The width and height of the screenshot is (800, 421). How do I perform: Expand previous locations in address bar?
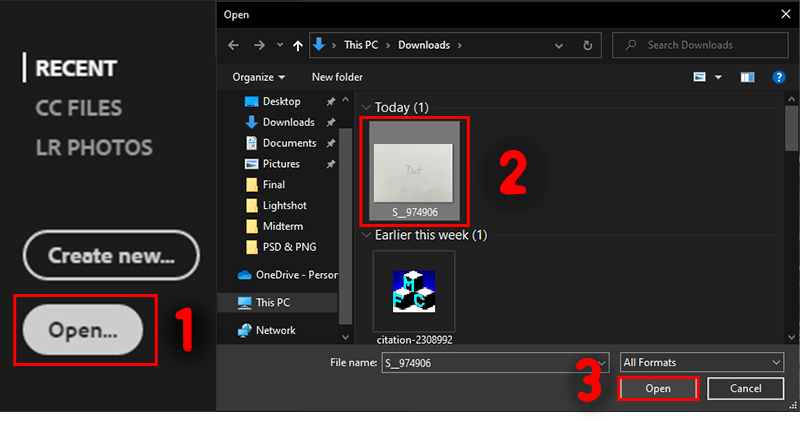559,46
